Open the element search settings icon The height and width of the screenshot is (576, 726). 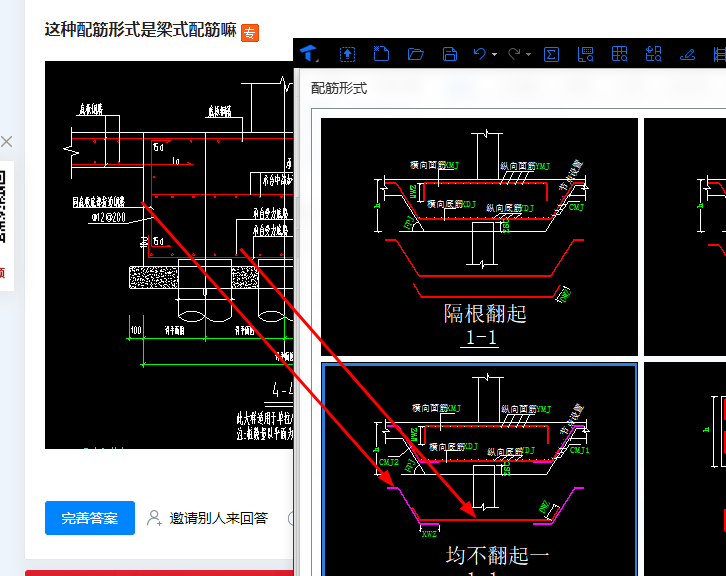pos(653,54)
